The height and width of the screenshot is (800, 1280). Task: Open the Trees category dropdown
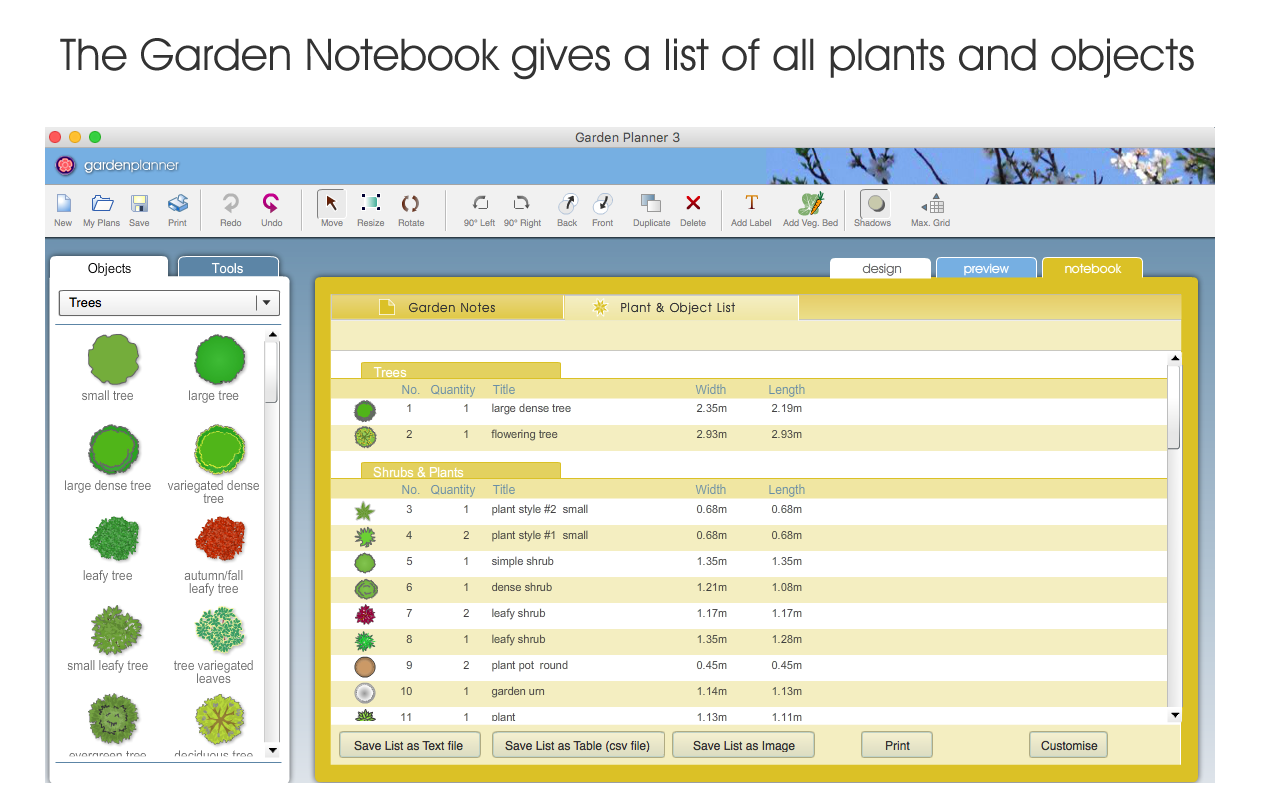click(x=169, y=303)
